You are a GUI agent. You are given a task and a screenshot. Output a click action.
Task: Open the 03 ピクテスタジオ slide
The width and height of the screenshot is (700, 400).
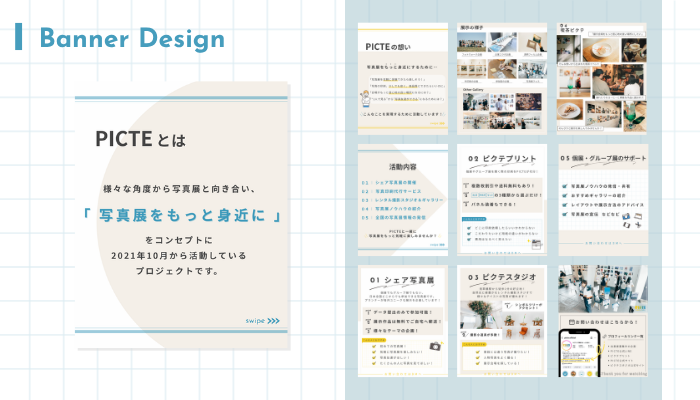coord(501,320)
